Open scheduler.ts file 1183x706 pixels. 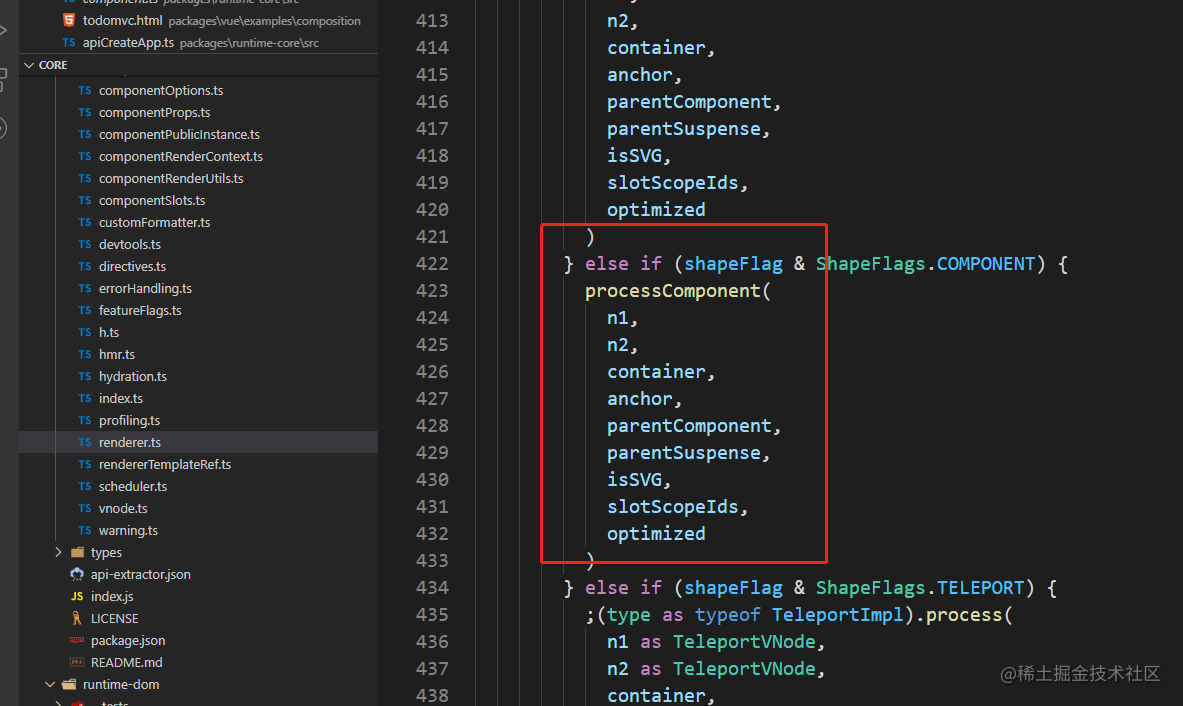132,487
